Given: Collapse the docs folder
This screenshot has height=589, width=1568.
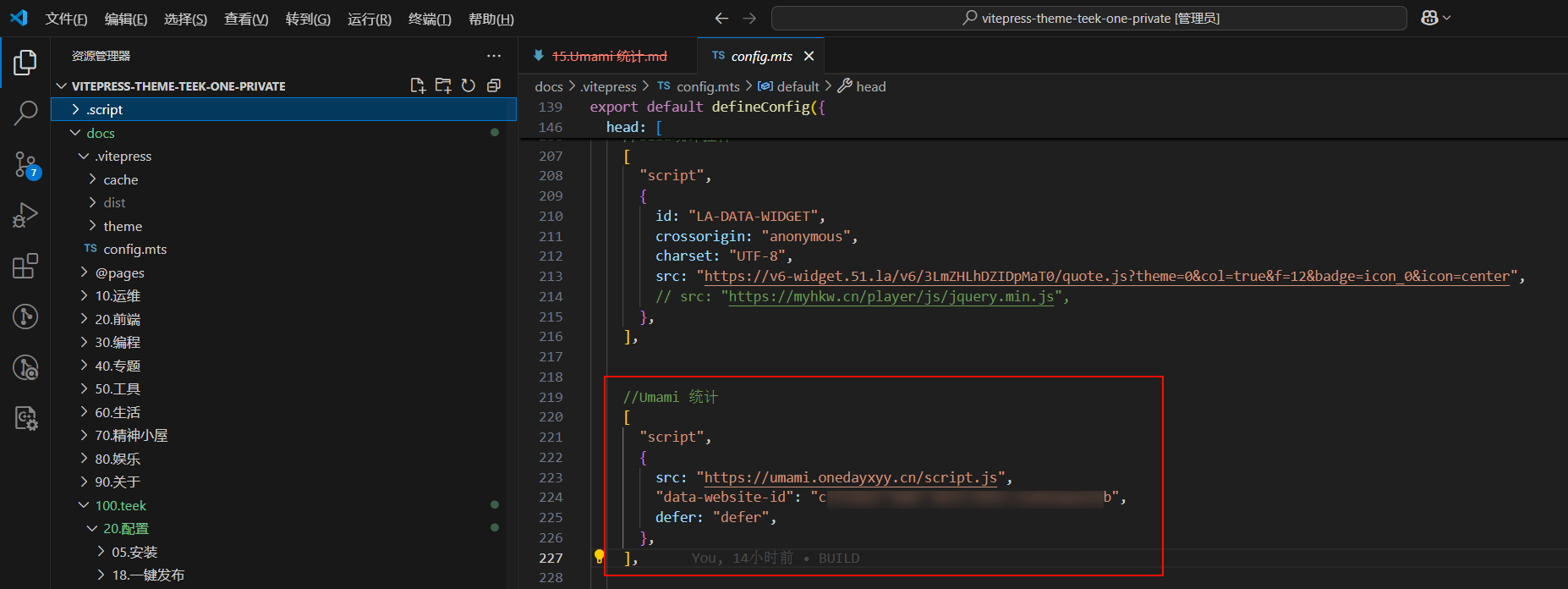Looking at the screenshot, I should point(283,133).
